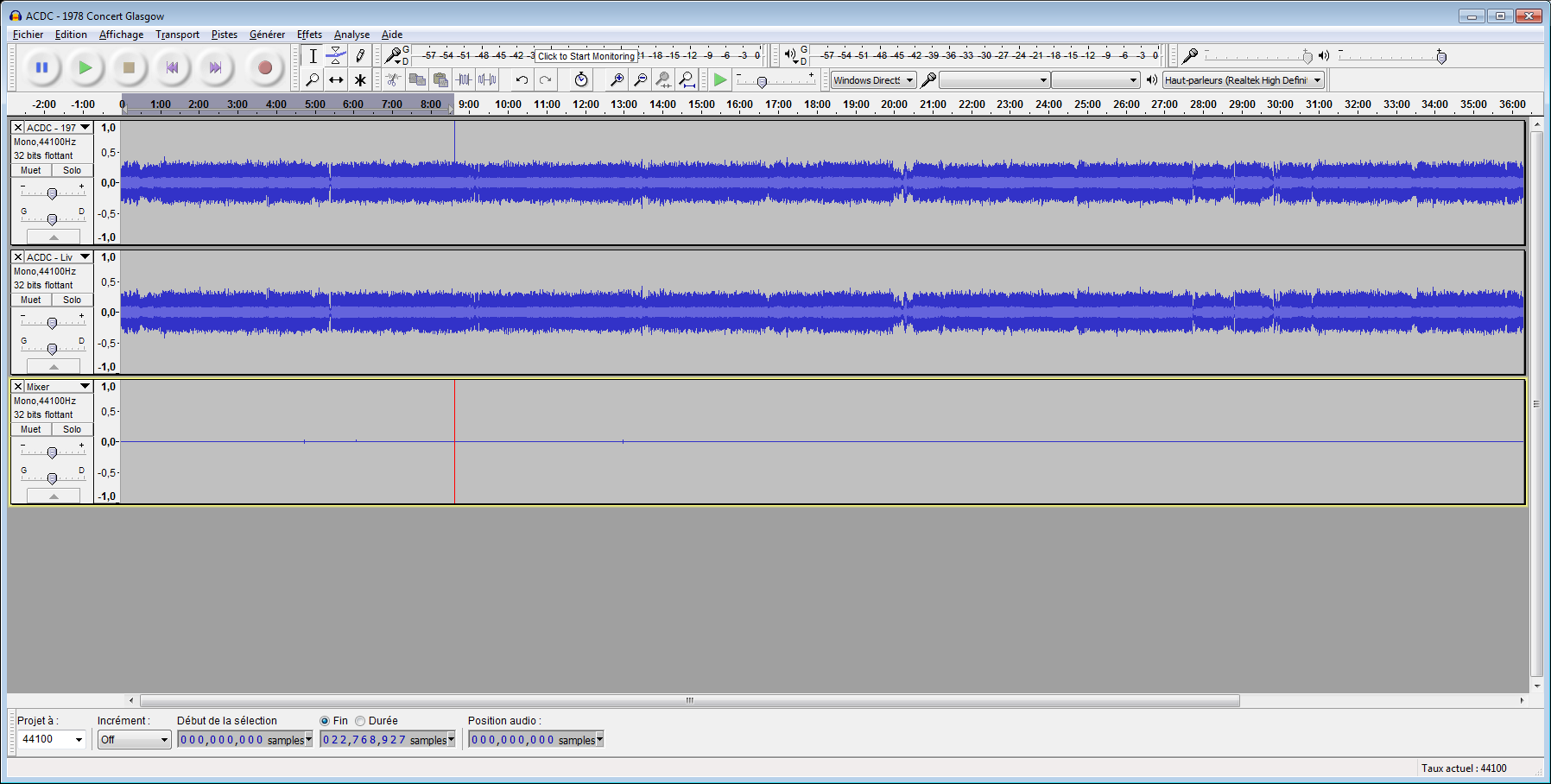Image resolution: width=1551 pixels, height=784 pixels.
Task: Click the Zoom In magnifier icon
Action: tap(617, 80)
